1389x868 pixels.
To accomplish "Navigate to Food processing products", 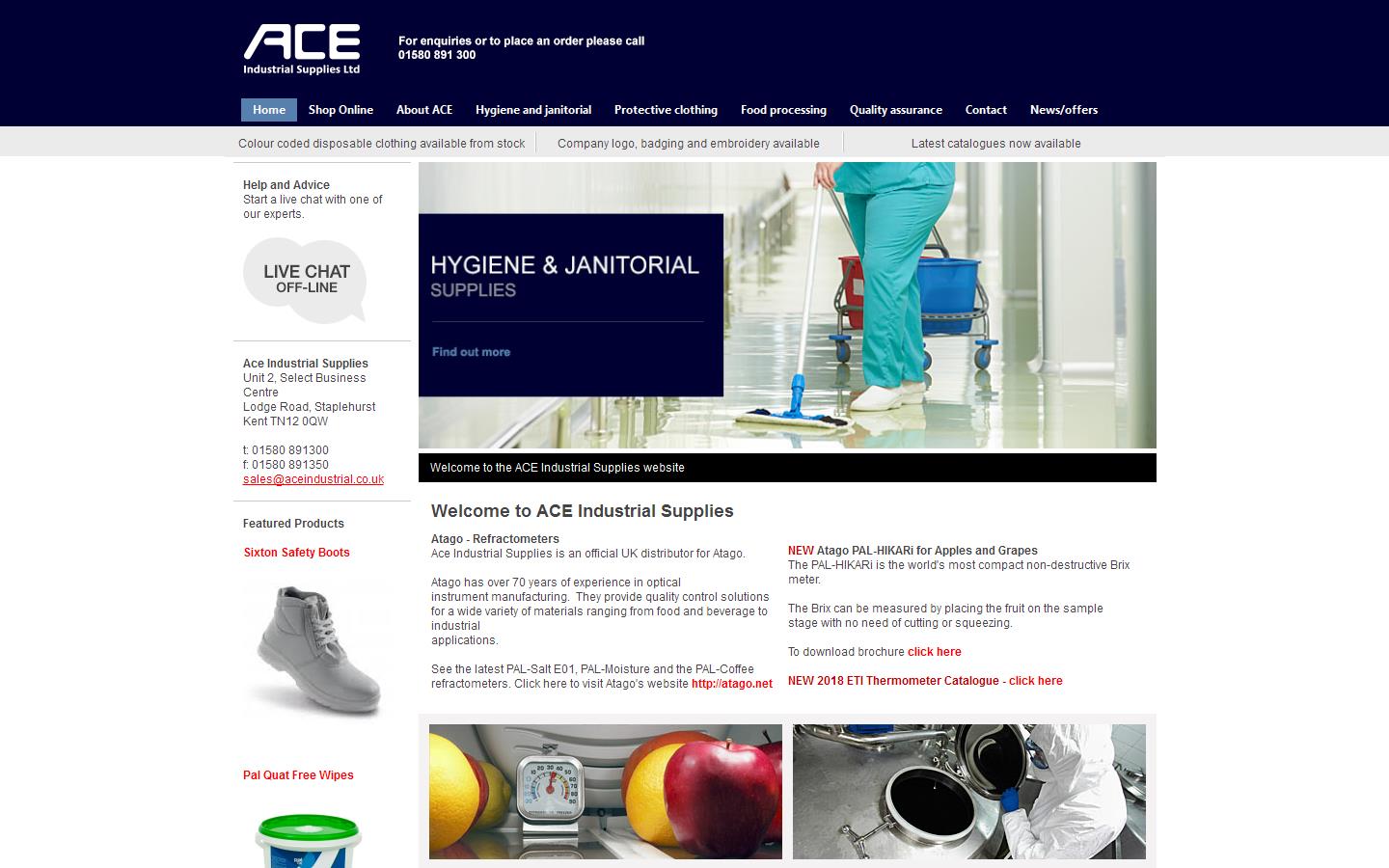I will click(782, 109).
